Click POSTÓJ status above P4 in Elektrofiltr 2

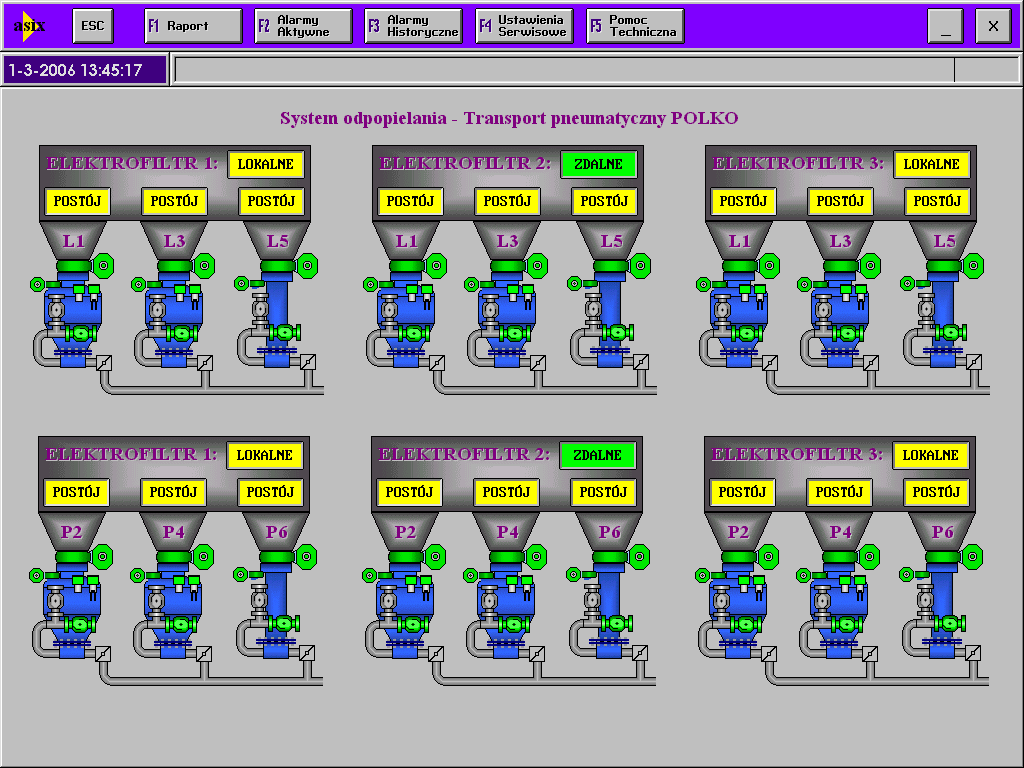[x=506, y=492]
